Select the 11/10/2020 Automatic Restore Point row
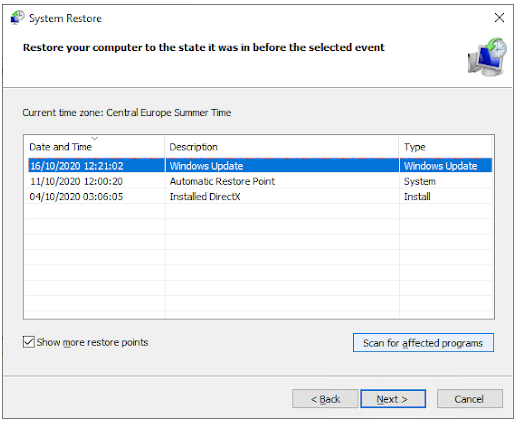The image size is (517, 421). [260, 181]
